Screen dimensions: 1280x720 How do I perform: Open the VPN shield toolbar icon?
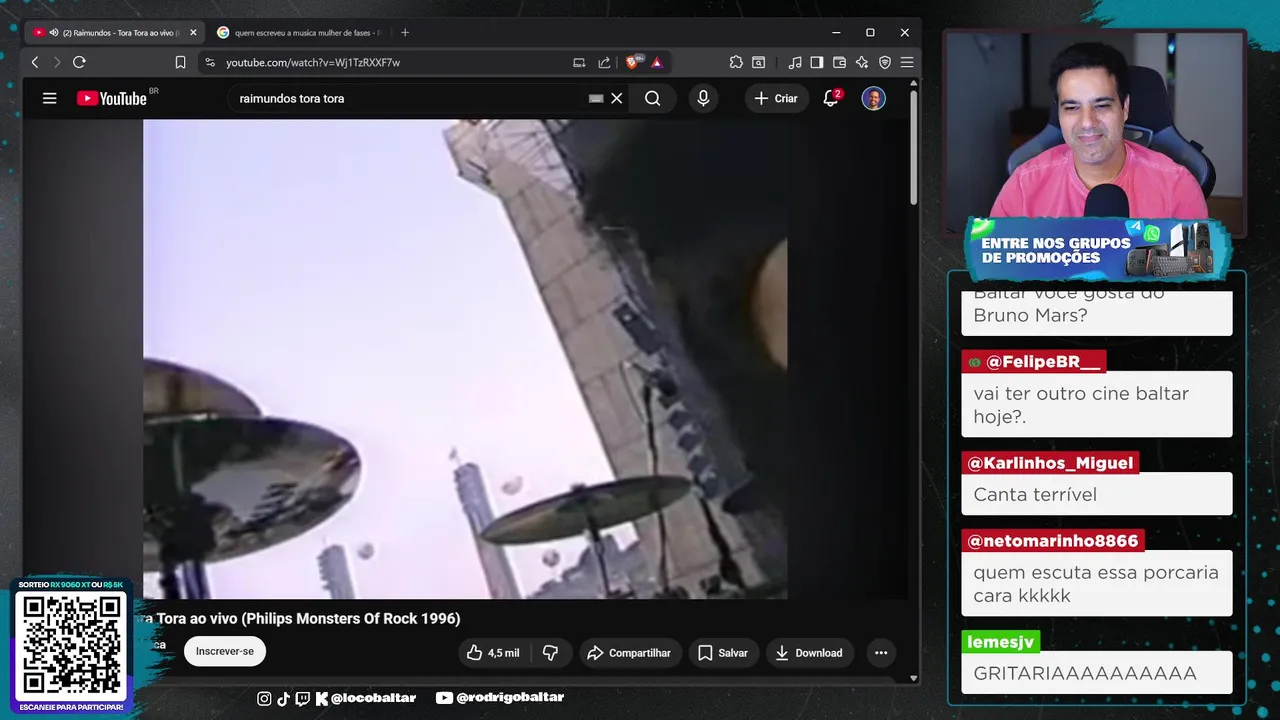coord(885,62)
